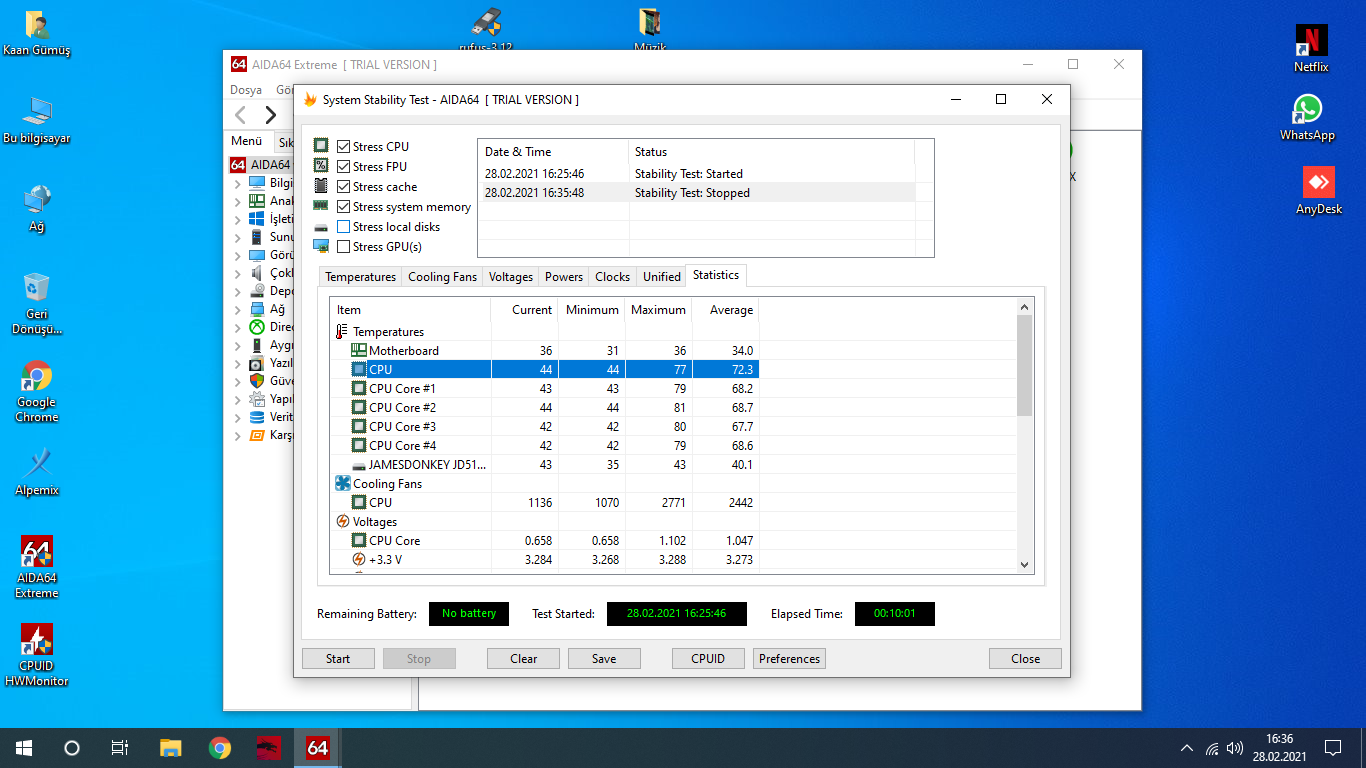Click the statistics list vertical scrollbar thumb
1366x768 pixels.
coord(1024,365)
